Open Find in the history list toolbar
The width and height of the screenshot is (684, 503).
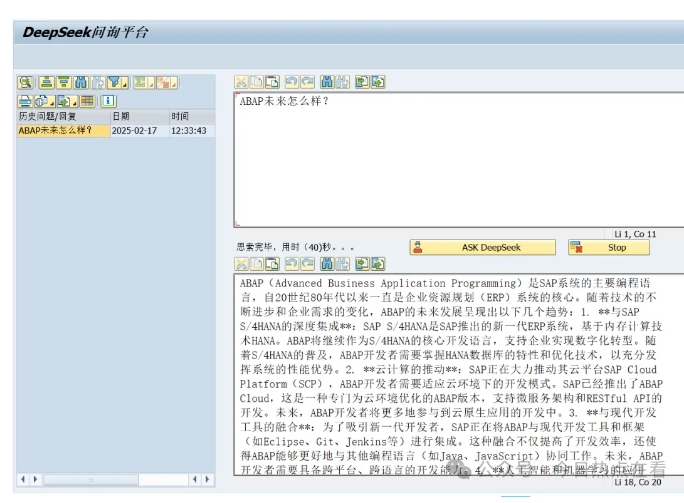81,82
